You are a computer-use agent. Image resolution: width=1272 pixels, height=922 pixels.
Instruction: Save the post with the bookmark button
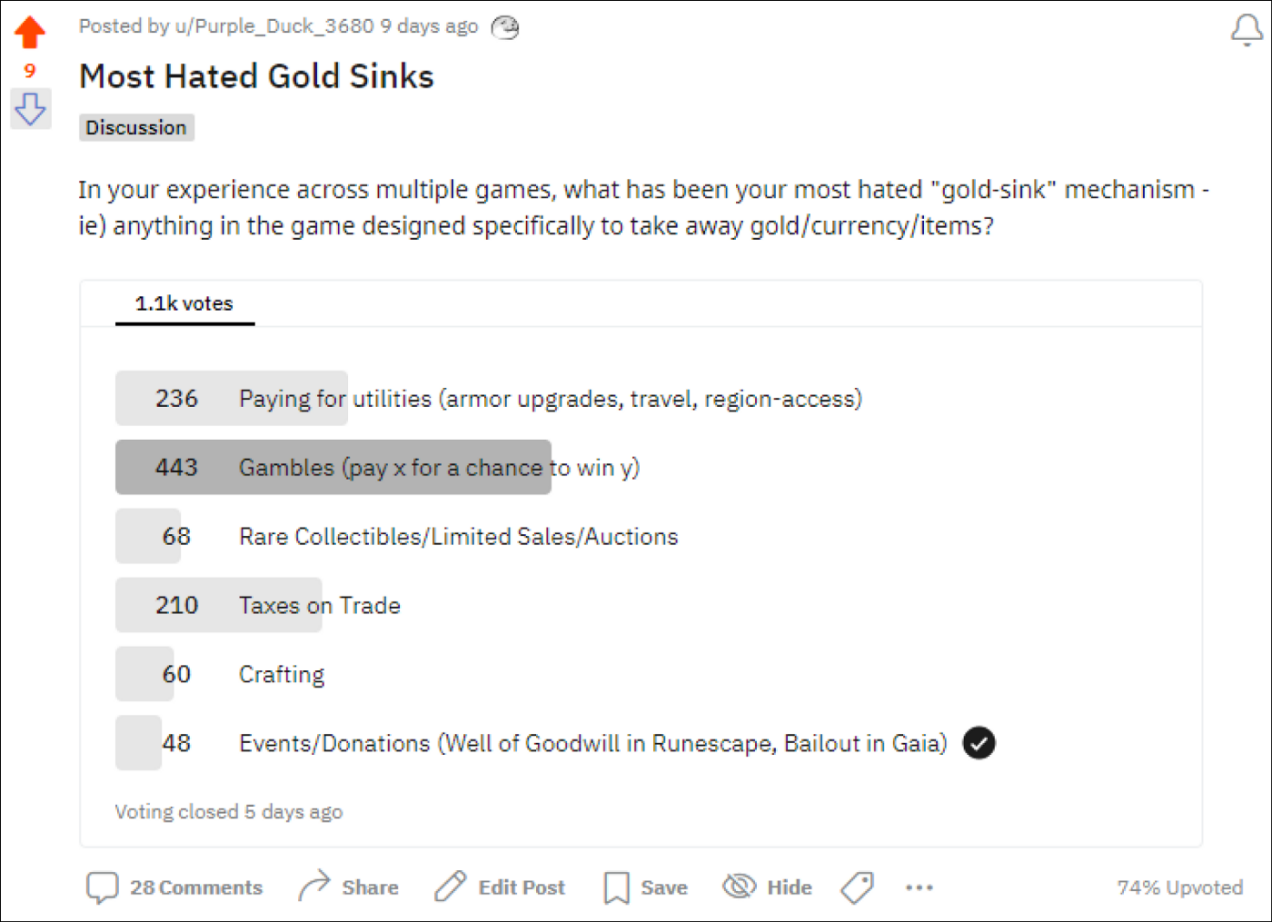point(645,887)
